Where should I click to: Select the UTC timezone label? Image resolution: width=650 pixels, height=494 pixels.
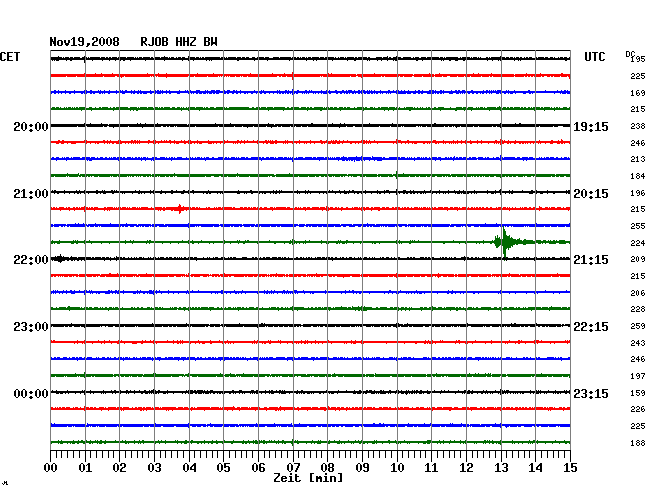(x=594, y=57)
